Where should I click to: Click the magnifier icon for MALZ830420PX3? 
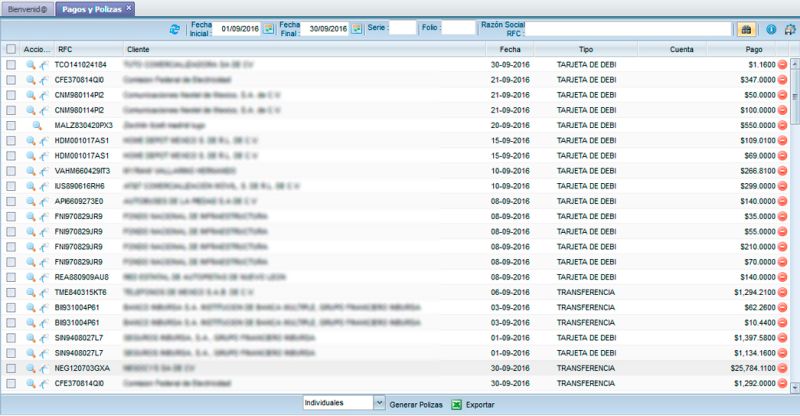37,126
